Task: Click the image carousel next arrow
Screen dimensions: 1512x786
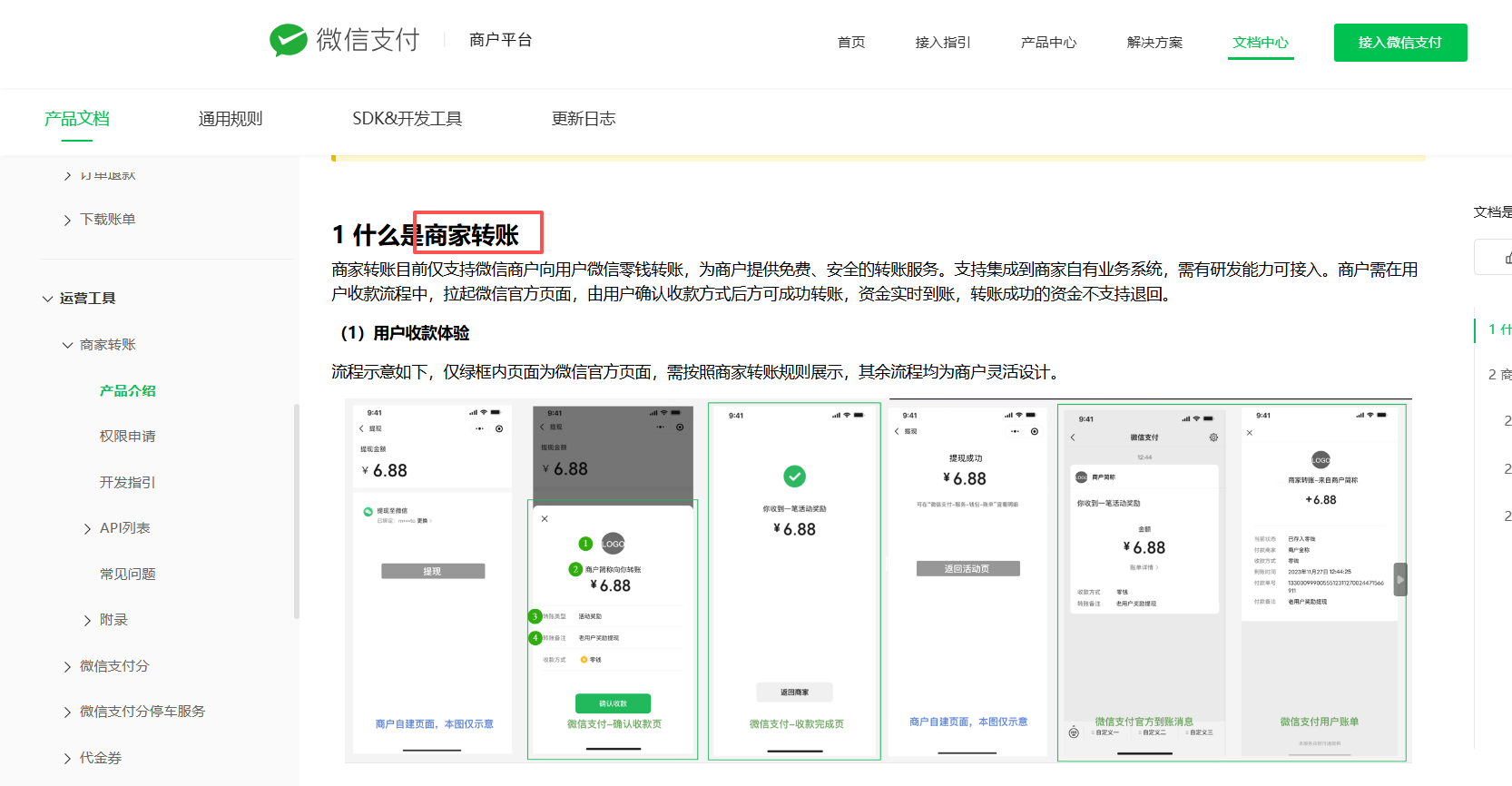Action: (x=1400, y=579)
